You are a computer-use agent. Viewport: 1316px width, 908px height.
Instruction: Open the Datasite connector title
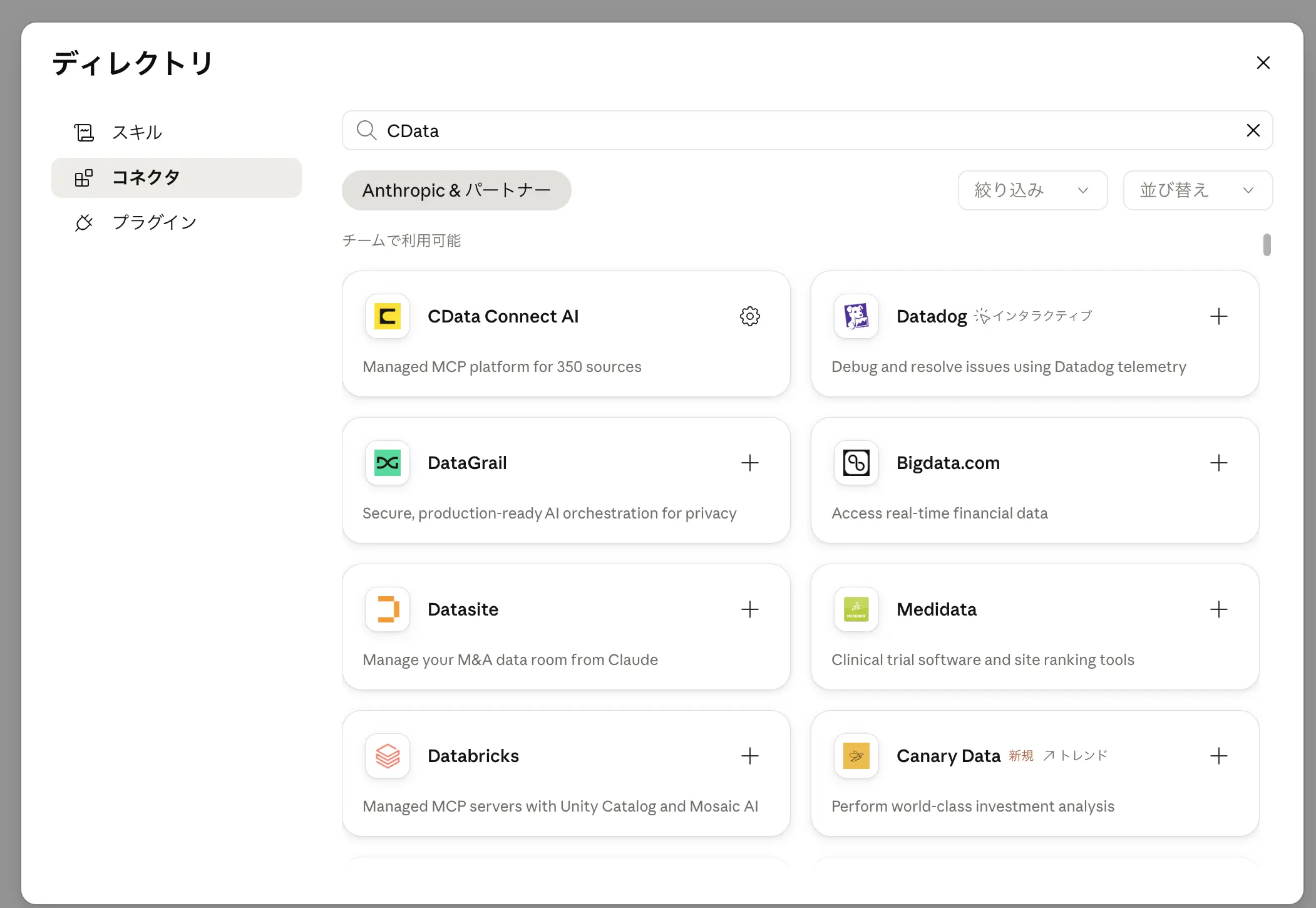tap(463, 609)
